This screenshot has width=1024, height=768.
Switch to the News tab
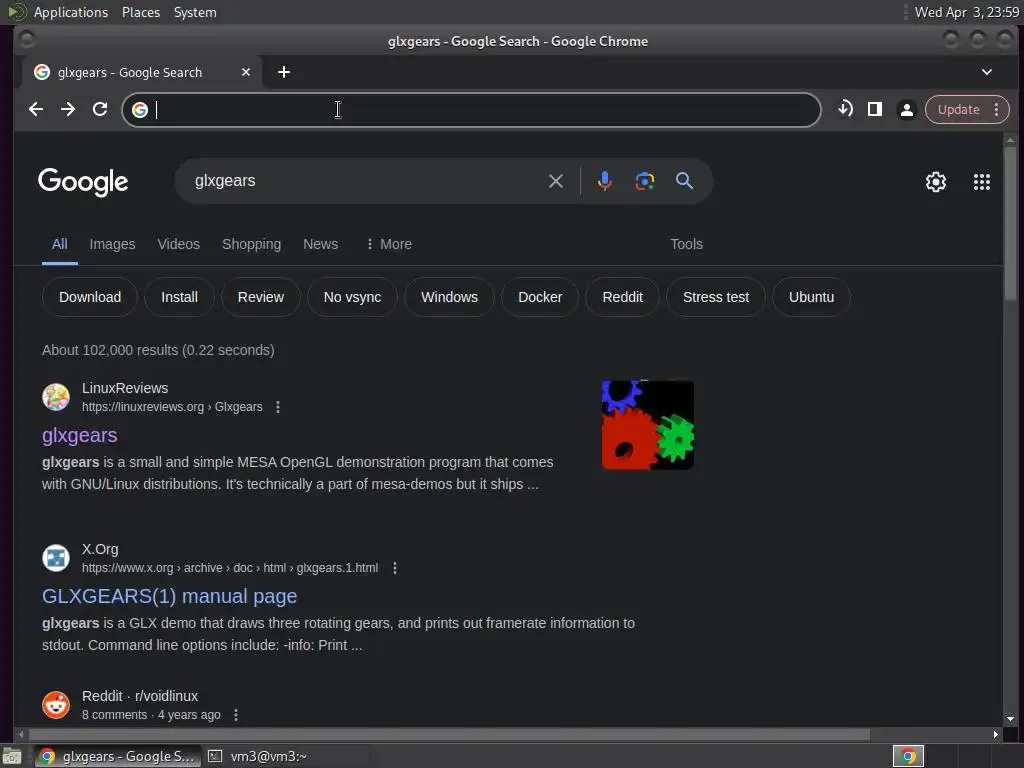tap(321, 244)
